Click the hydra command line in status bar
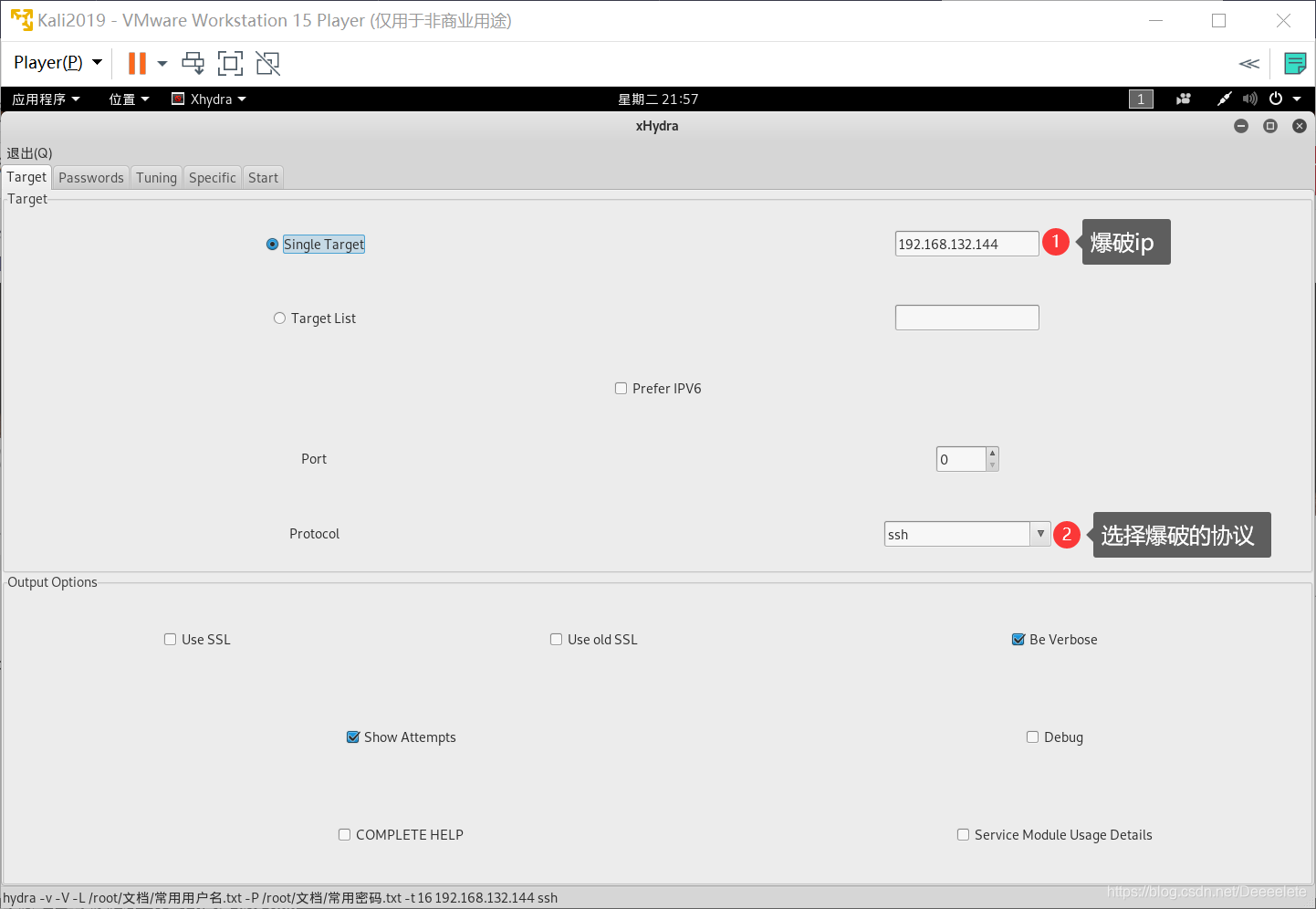Screen dimensions: 1316x909 [280, 898]
